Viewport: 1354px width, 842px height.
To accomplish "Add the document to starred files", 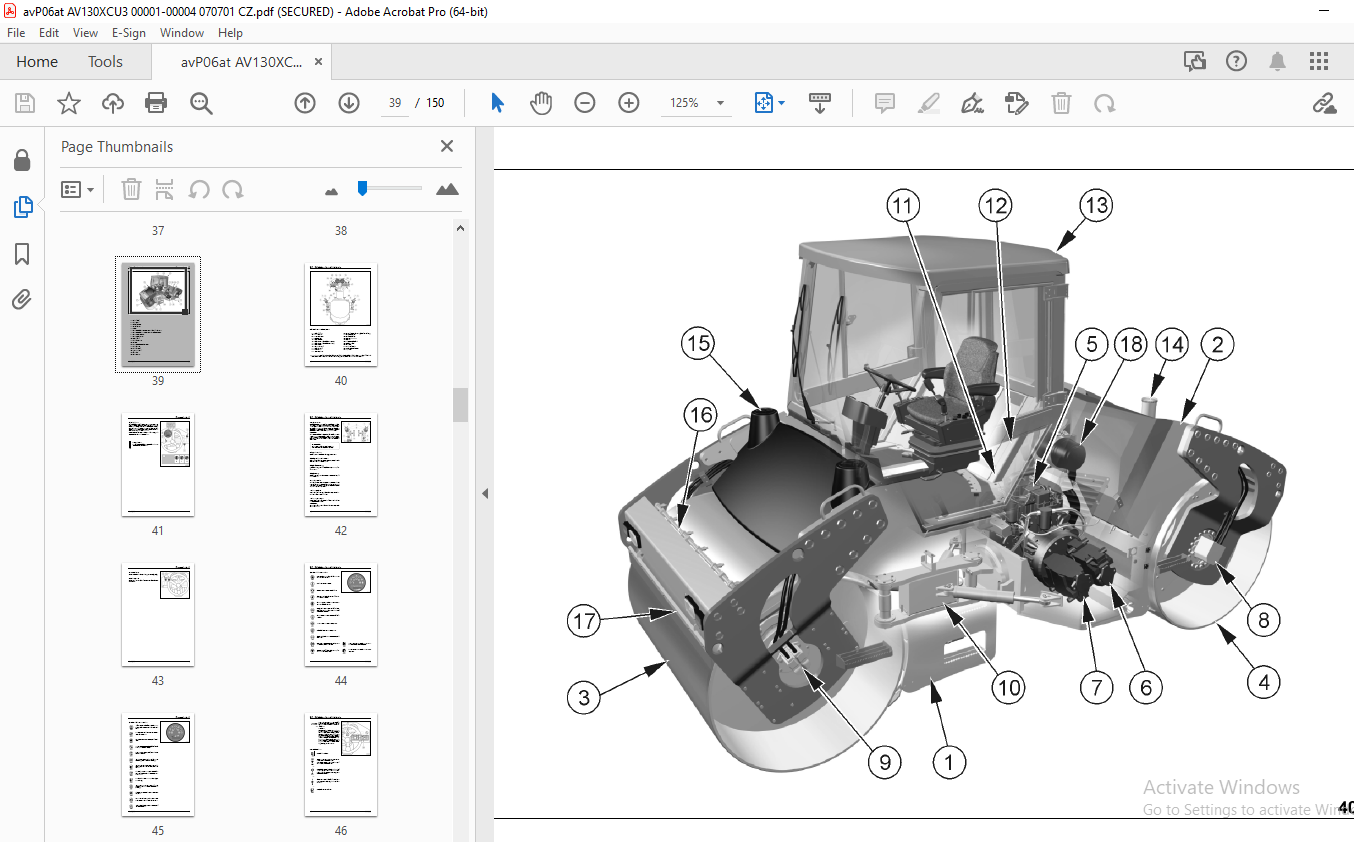I will [68, 103].
